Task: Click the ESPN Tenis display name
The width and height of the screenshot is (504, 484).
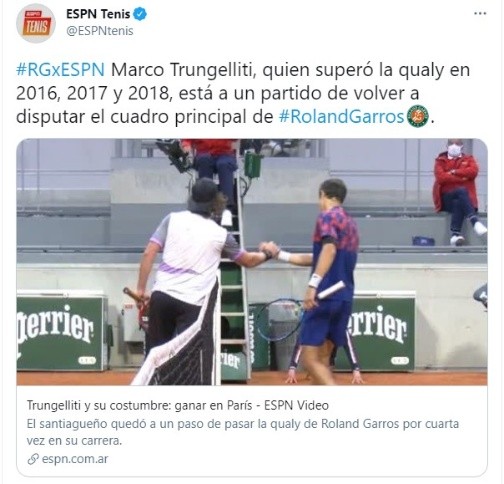Action: (x=98, y=14)
